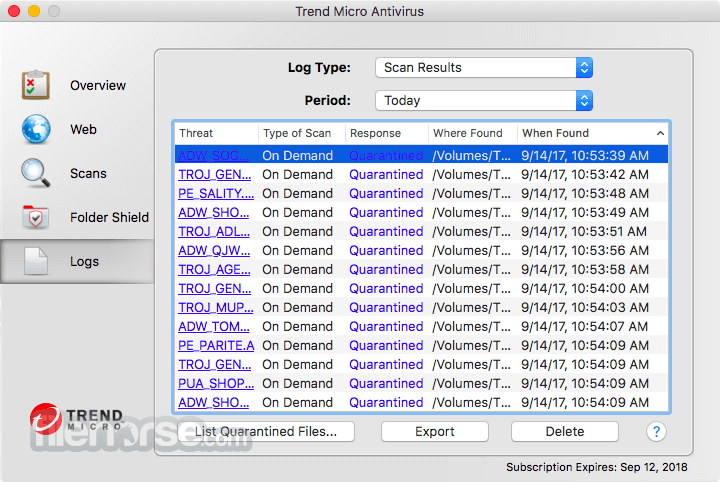Screen dimensions: 720x482
Task: Open the help question mark button
Action: pyautogui.click(x=656, y=432)
